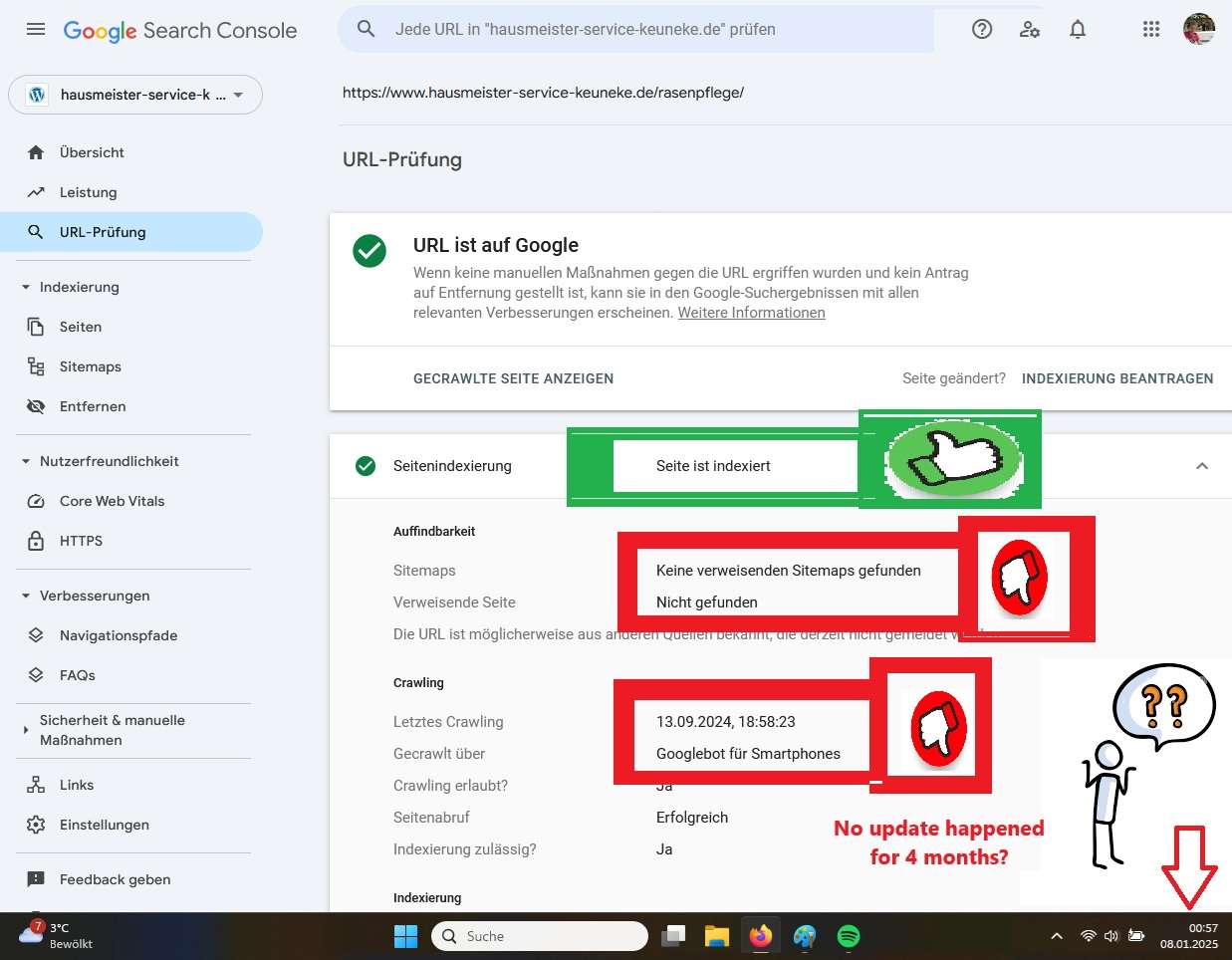Open the property selector dropdown
The height and width of the screenshot is (960, 1232).
(x=135, y=95)
